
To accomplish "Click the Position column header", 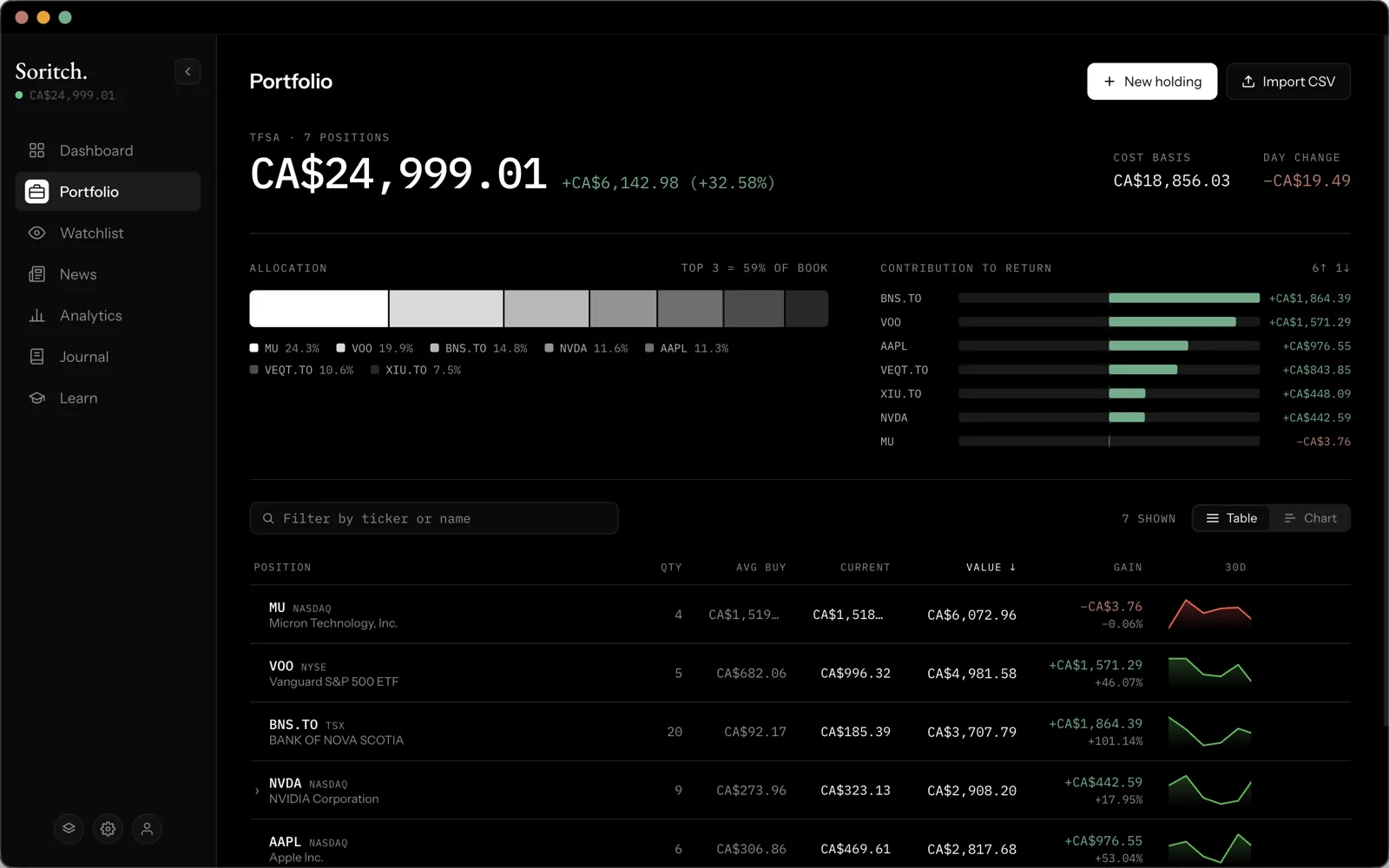I will click(282, 567).
